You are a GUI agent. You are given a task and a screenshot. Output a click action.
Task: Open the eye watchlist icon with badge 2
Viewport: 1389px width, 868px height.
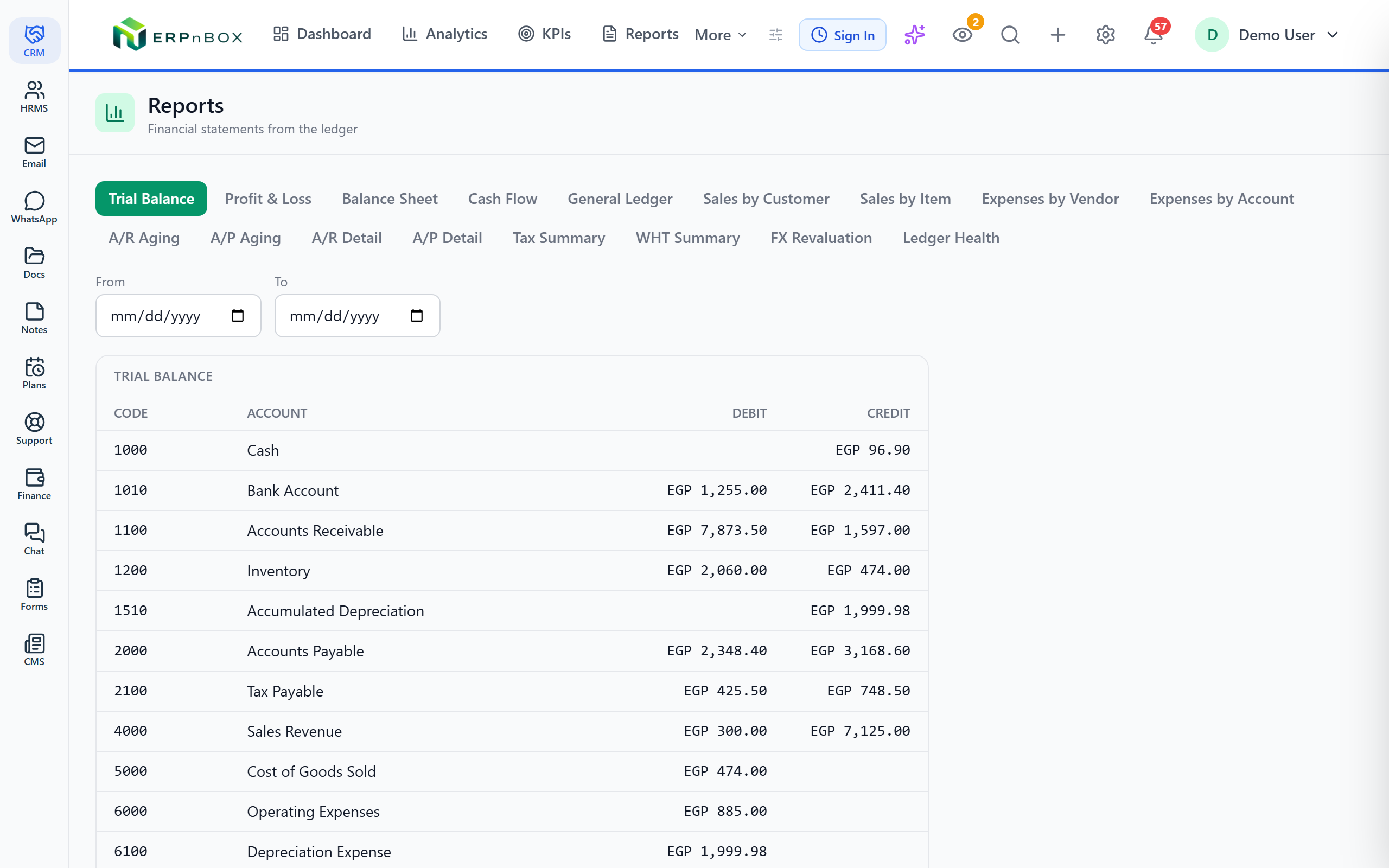(x=963, y=34)
